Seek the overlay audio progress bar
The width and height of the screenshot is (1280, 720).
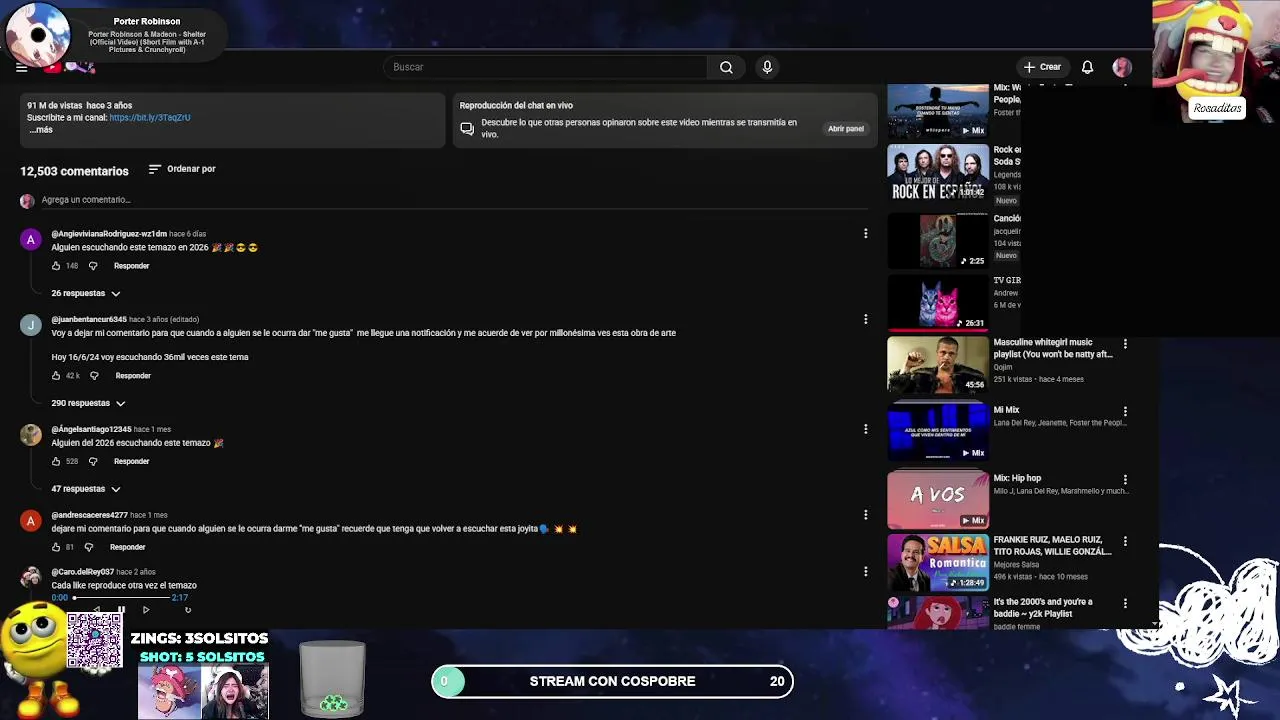click(x=121, y=598)
